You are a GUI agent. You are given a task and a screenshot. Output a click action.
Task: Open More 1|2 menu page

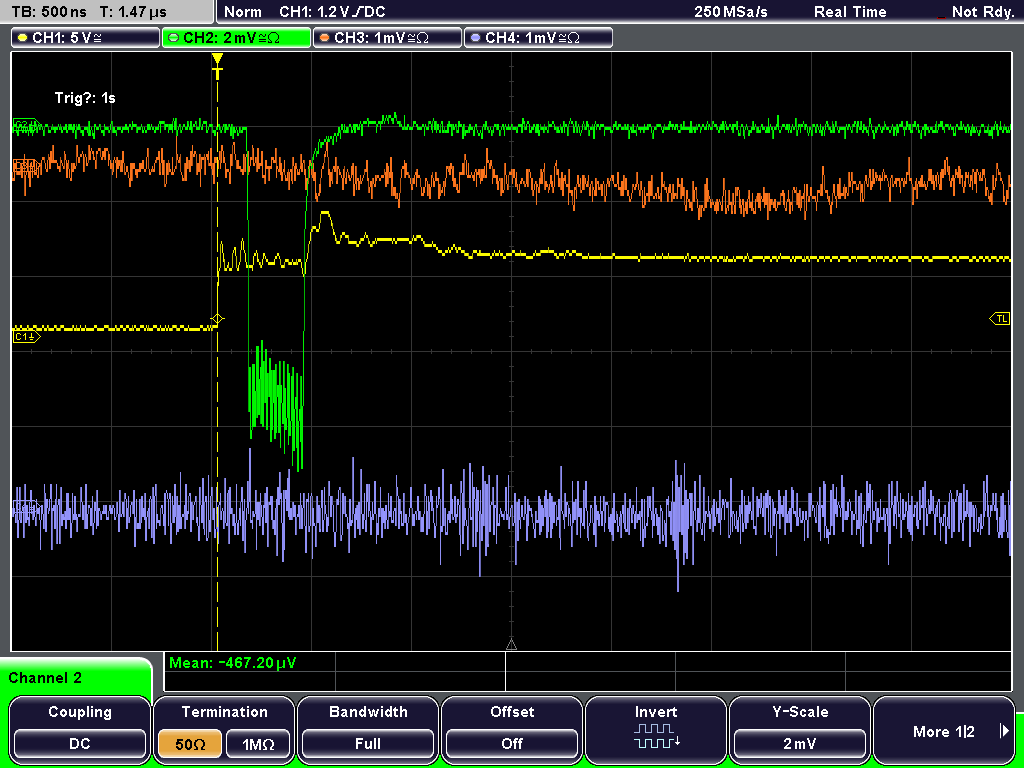click(x=943, y=731)
